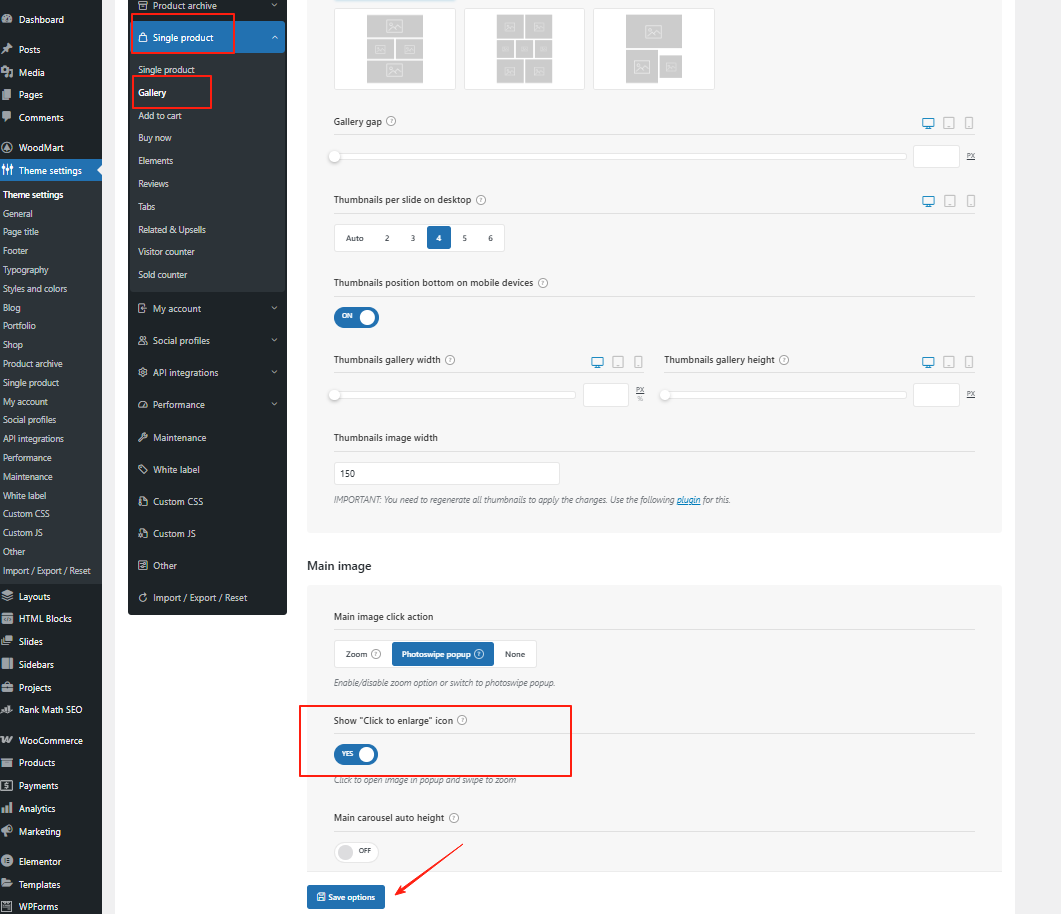Turn off the Show Click to enlarge toggle

pyautogui.click(x=355, y=756)
